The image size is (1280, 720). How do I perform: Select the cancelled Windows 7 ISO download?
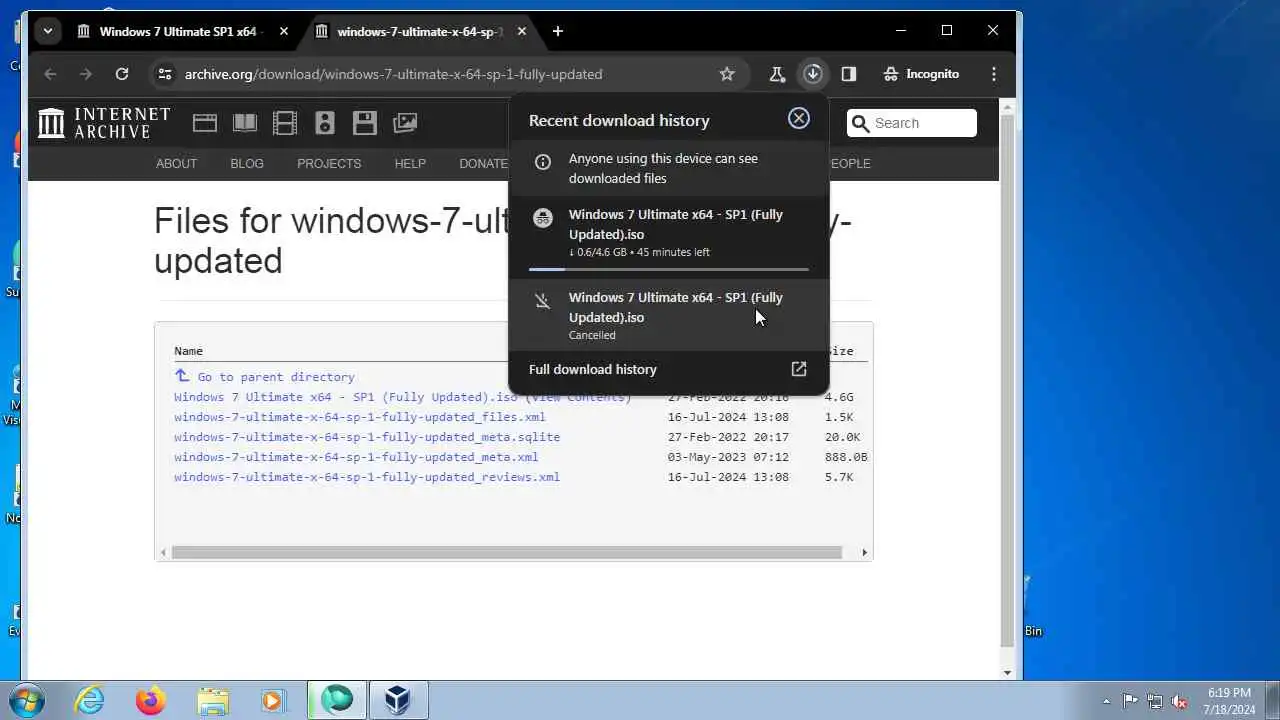[669, 315]
